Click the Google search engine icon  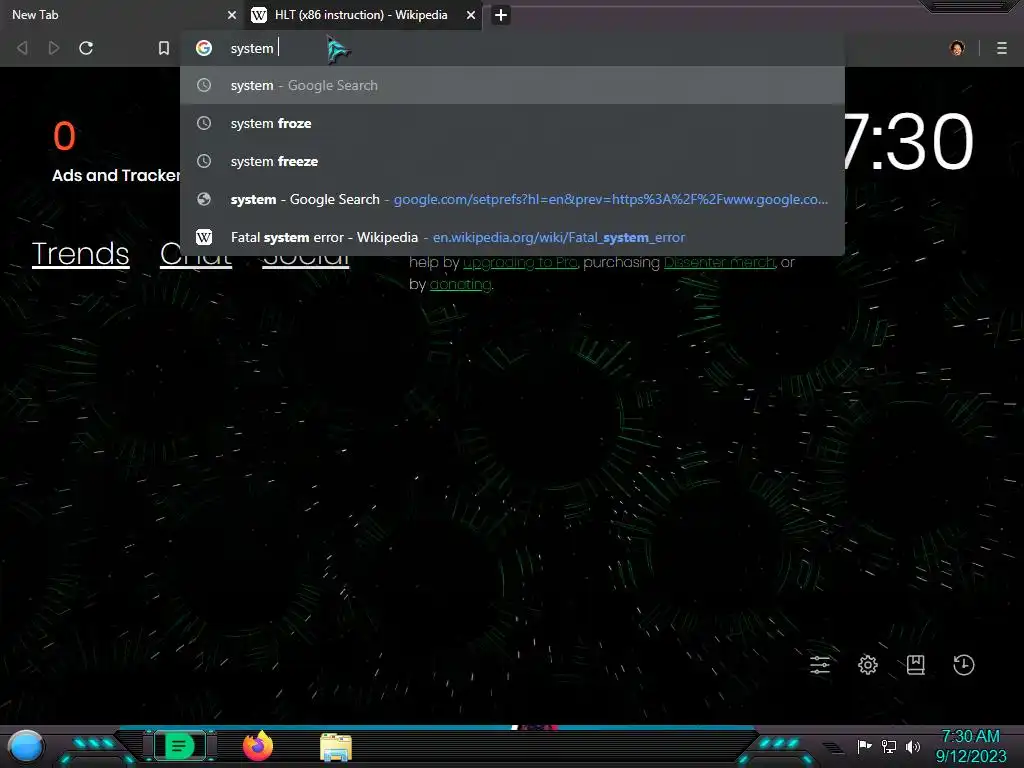click(204, 48)
